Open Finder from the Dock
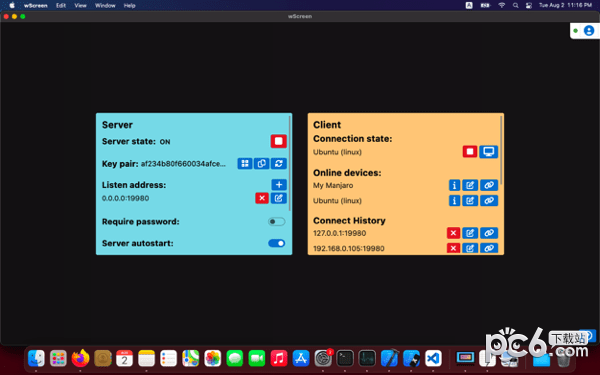Viewport: 600px width, 375px height. click(x=36, y=359)
